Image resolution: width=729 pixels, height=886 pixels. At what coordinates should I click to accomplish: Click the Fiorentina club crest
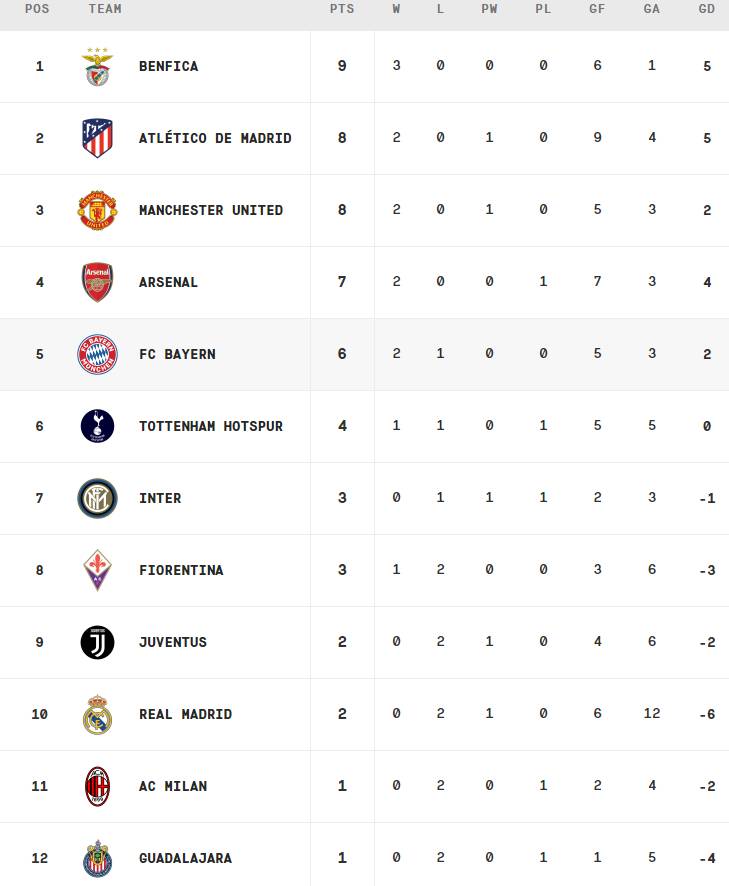(x=97, y=570)
